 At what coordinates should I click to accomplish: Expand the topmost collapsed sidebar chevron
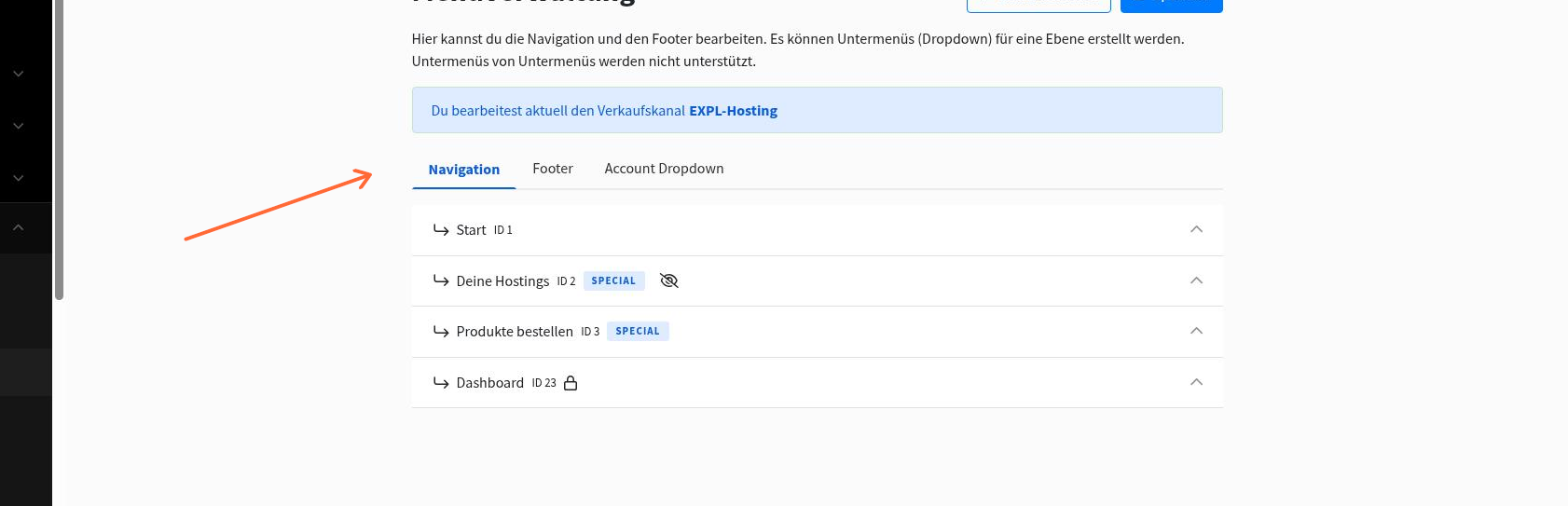18,74
